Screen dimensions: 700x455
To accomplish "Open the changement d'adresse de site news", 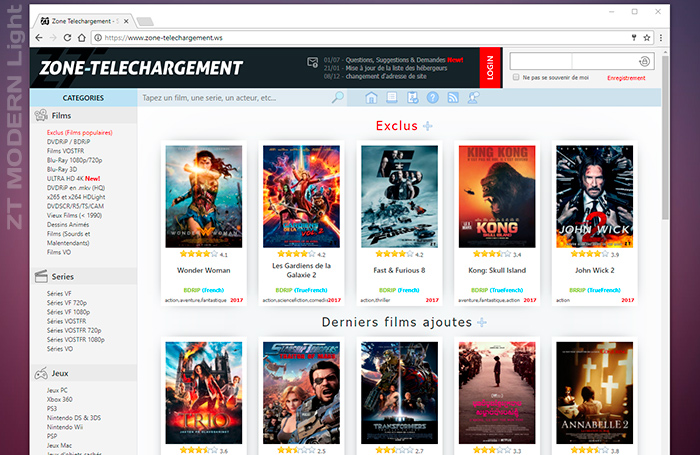I will (x=386, y=76).
